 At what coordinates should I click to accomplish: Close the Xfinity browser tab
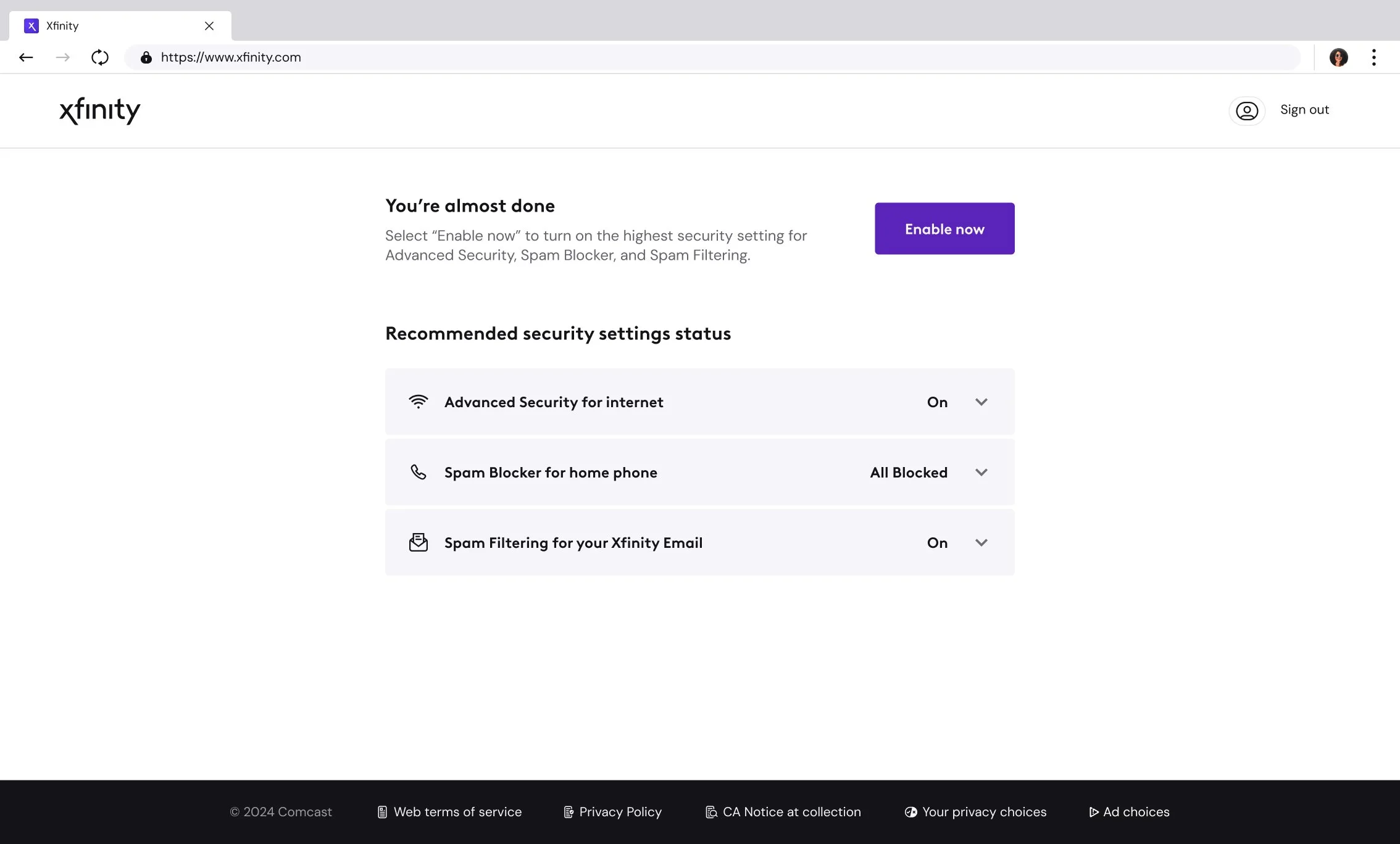pos(209,26)
